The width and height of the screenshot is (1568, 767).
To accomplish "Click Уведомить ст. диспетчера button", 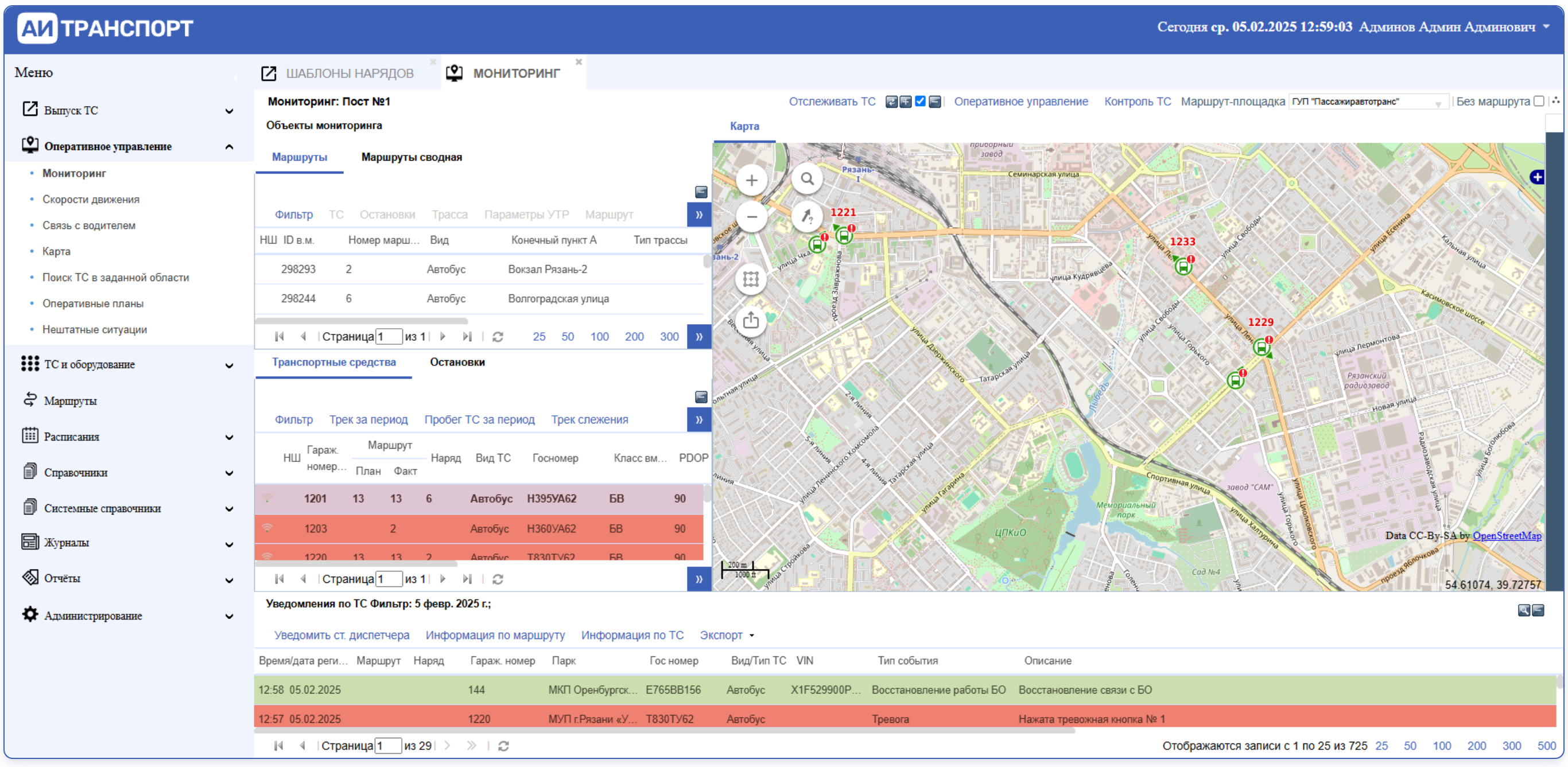I will coord(341,635).
